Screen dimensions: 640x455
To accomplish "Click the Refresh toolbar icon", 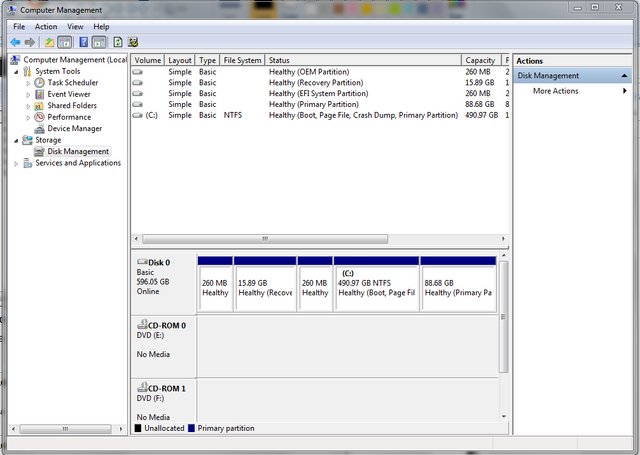I will click(x=118, y=42).
